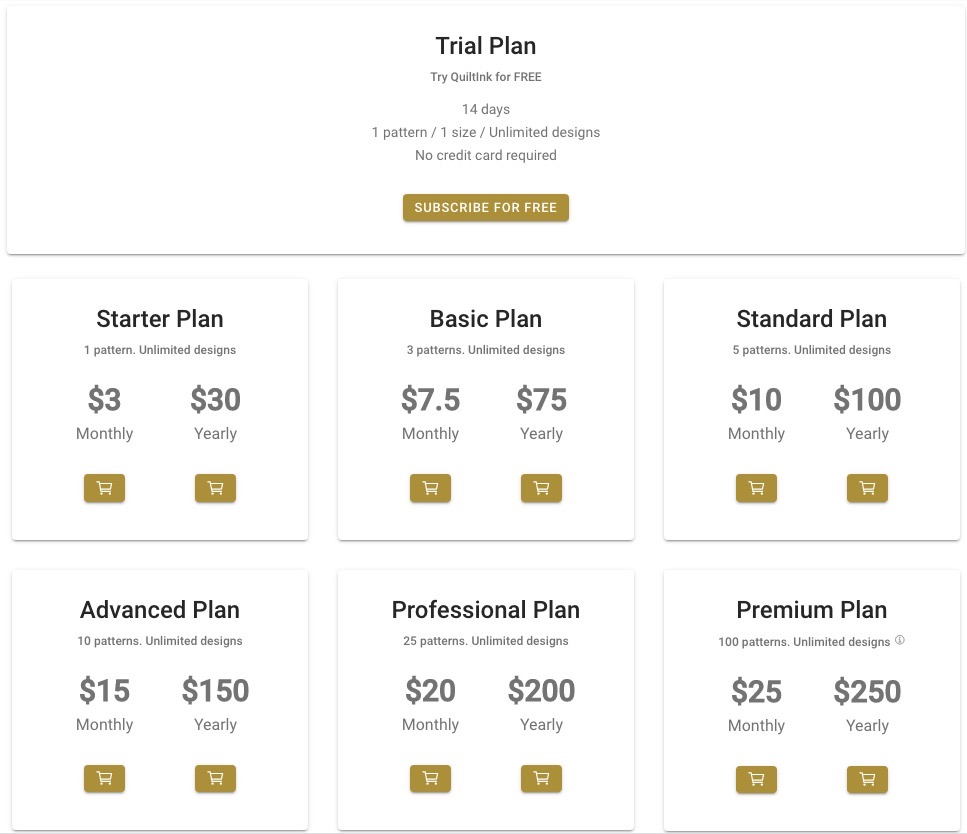Add Advanced Plan monthly to cart

104,778
